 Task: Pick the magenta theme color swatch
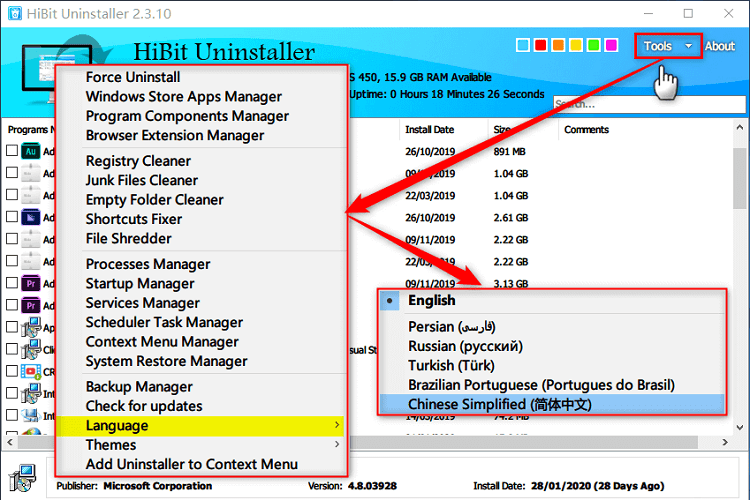pos(611,45)
